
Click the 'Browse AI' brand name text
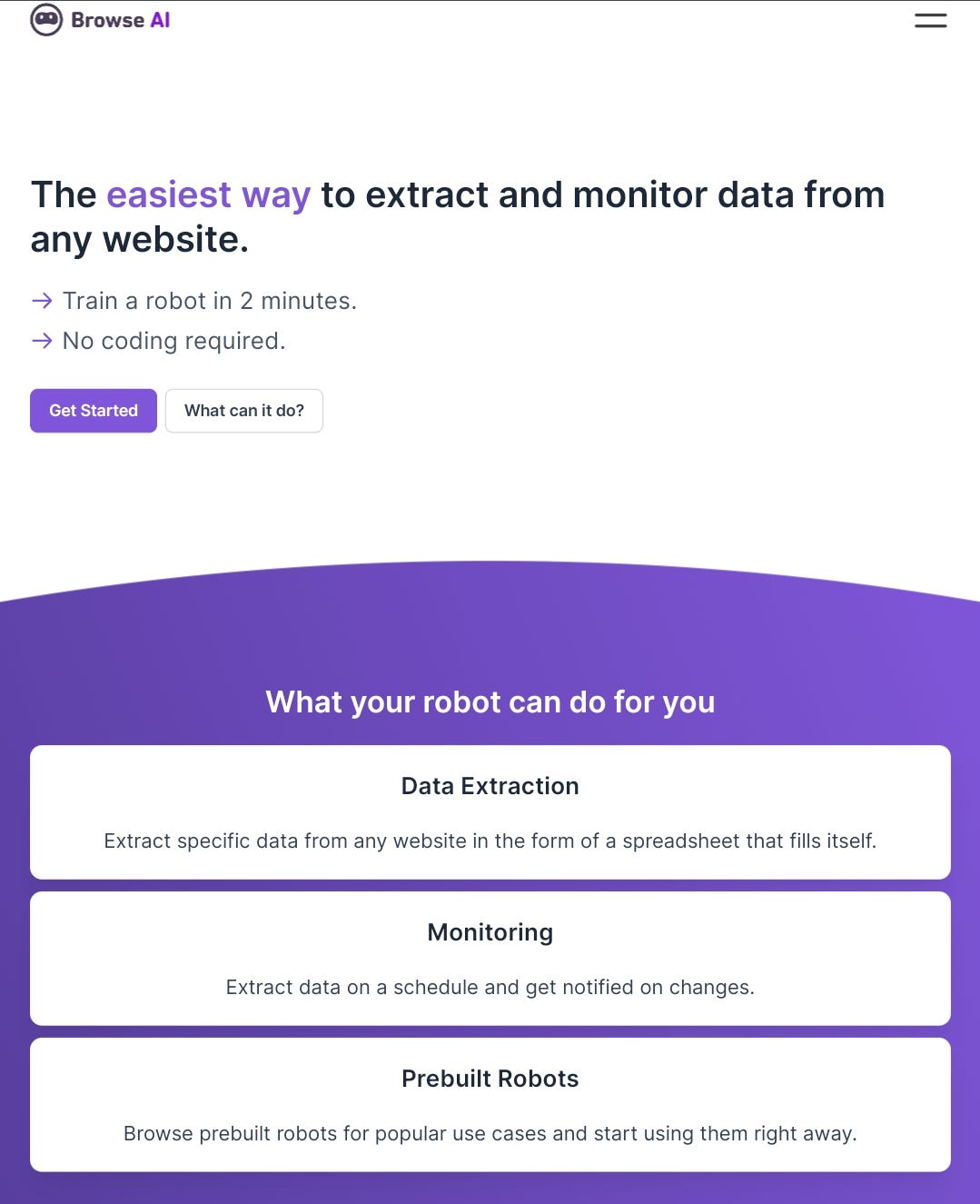click(x=122, y=19)
